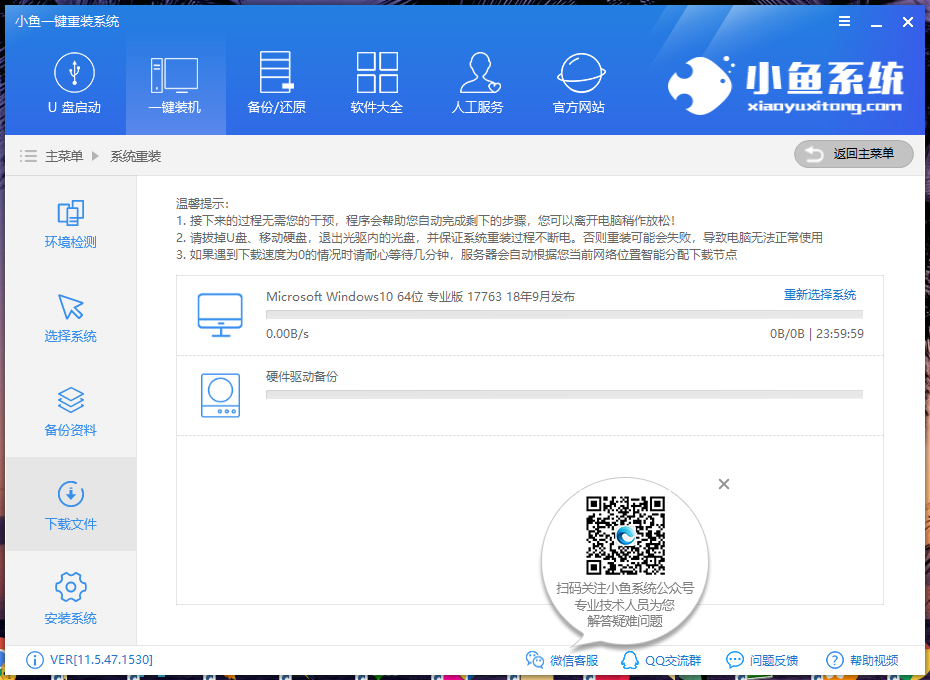930x680 pixels.
Task: Click the 小鱼一键重装系统 window title
Action: click(67, 22)
